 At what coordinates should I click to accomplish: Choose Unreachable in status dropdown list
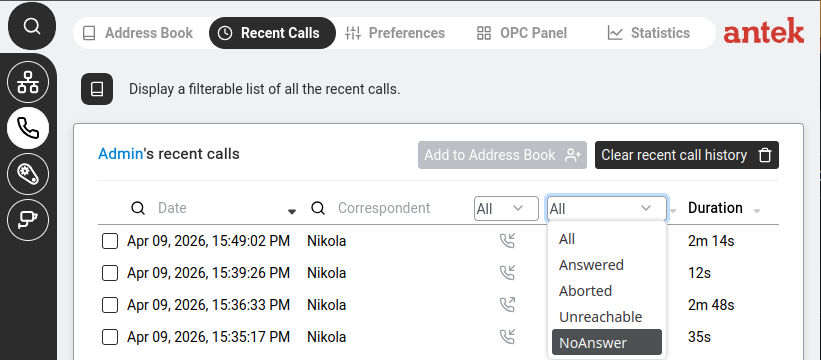click(x=607, y=317)
